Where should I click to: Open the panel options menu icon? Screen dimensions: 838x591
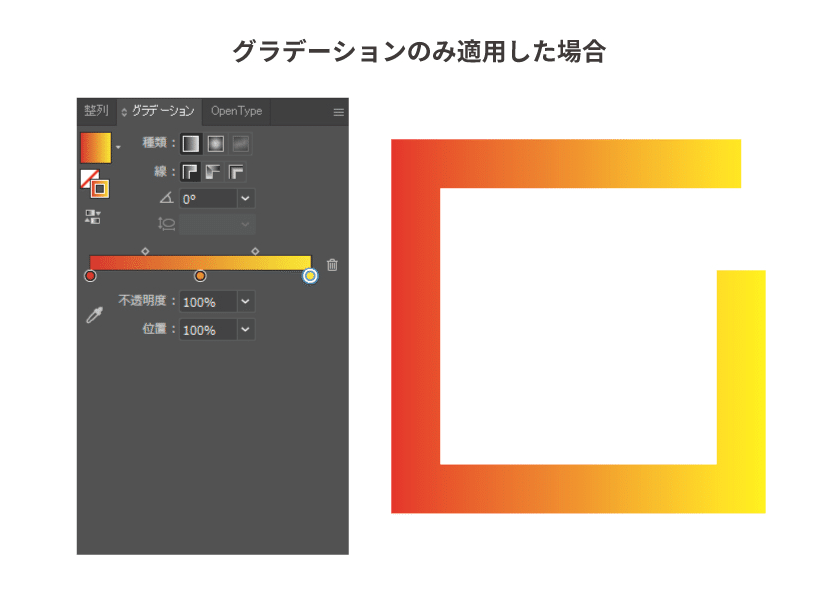pyautogui.click(x=338, y=112)
